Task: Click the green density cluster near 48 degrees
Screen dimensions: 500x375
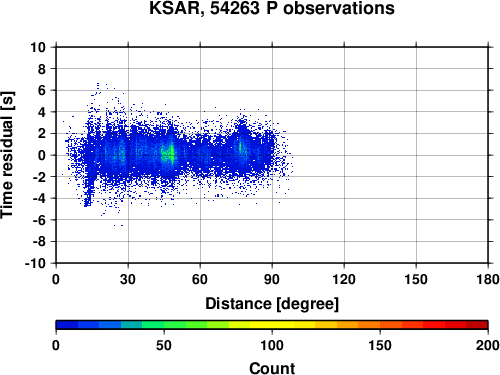Action: tap(171, 154)
